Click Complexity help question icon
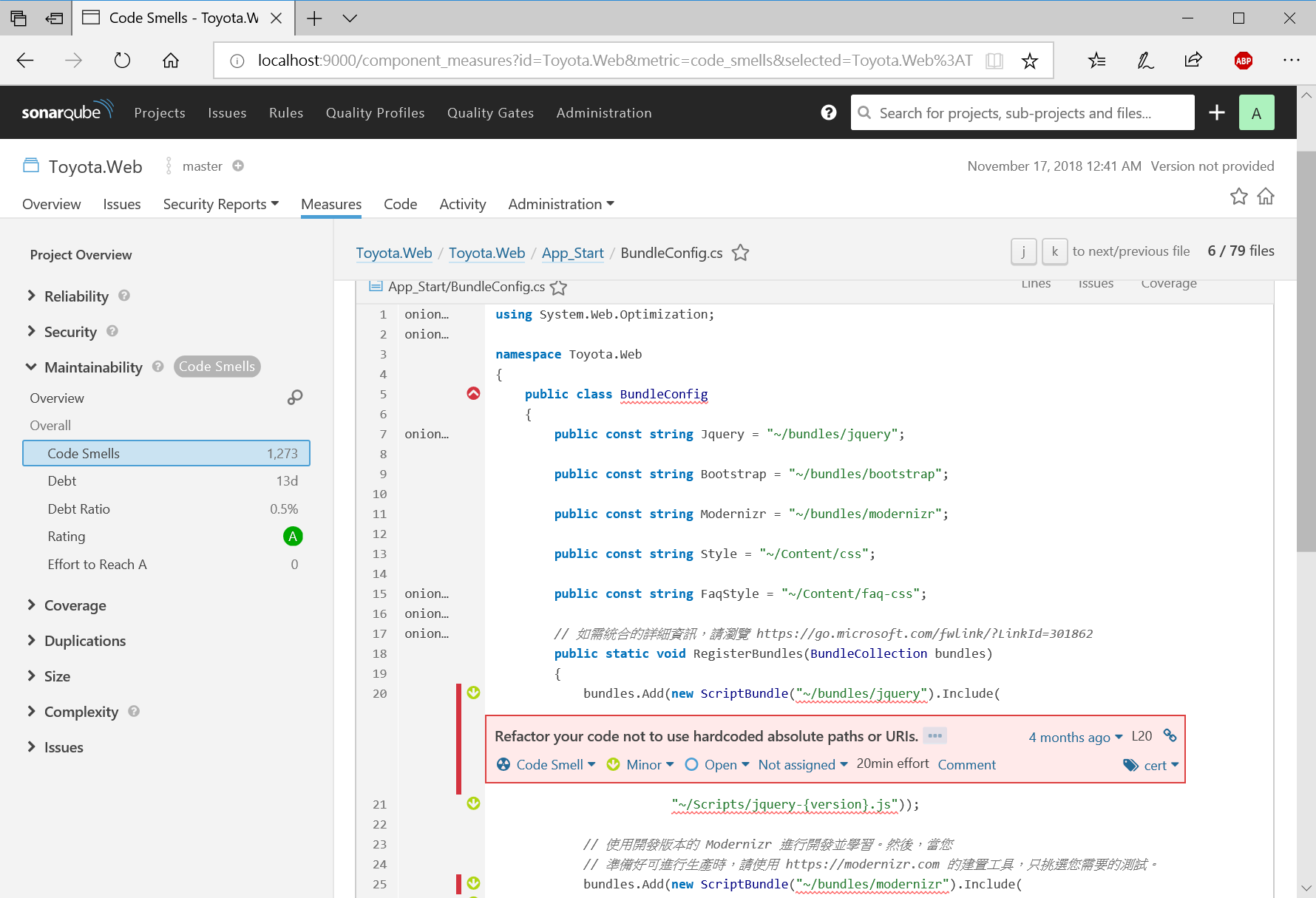The height and width of the screenshot is (898, 1316). click(x=134, y=711)
